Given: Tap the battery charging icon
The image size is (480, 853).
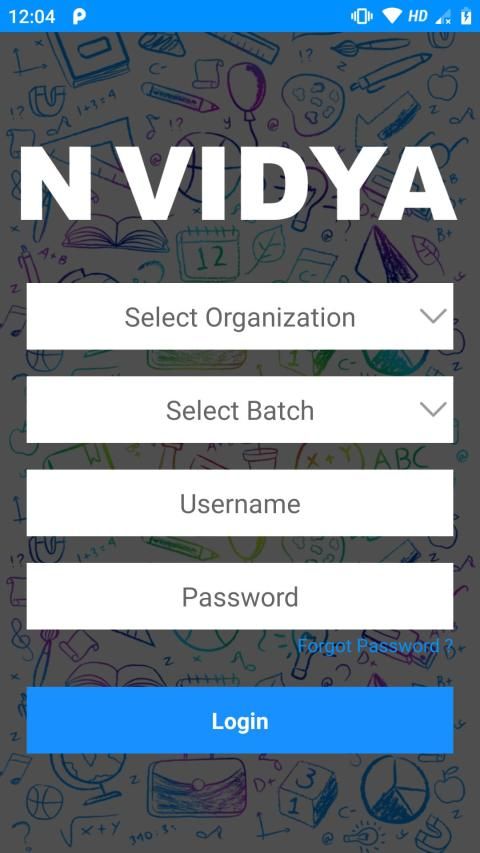Looking at the screenshot, I should click(x=466, y=16).
